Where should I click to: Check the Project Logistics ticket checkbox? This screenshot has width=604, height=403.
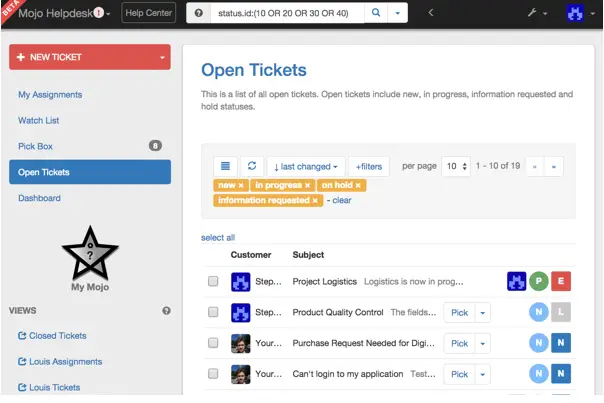213,281
